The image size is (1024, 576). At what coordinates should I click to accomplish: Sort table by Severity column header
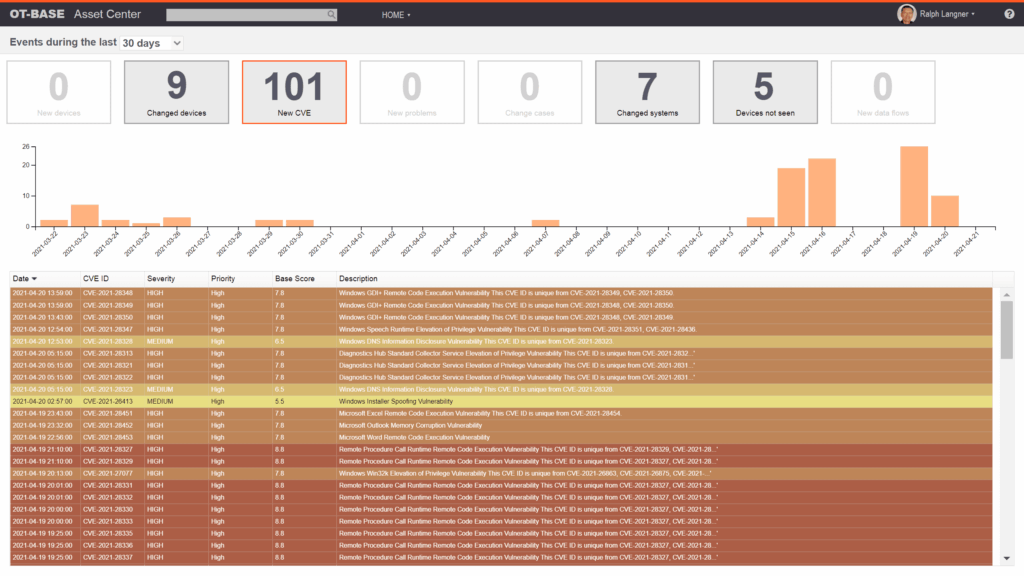tap(161, 278)
